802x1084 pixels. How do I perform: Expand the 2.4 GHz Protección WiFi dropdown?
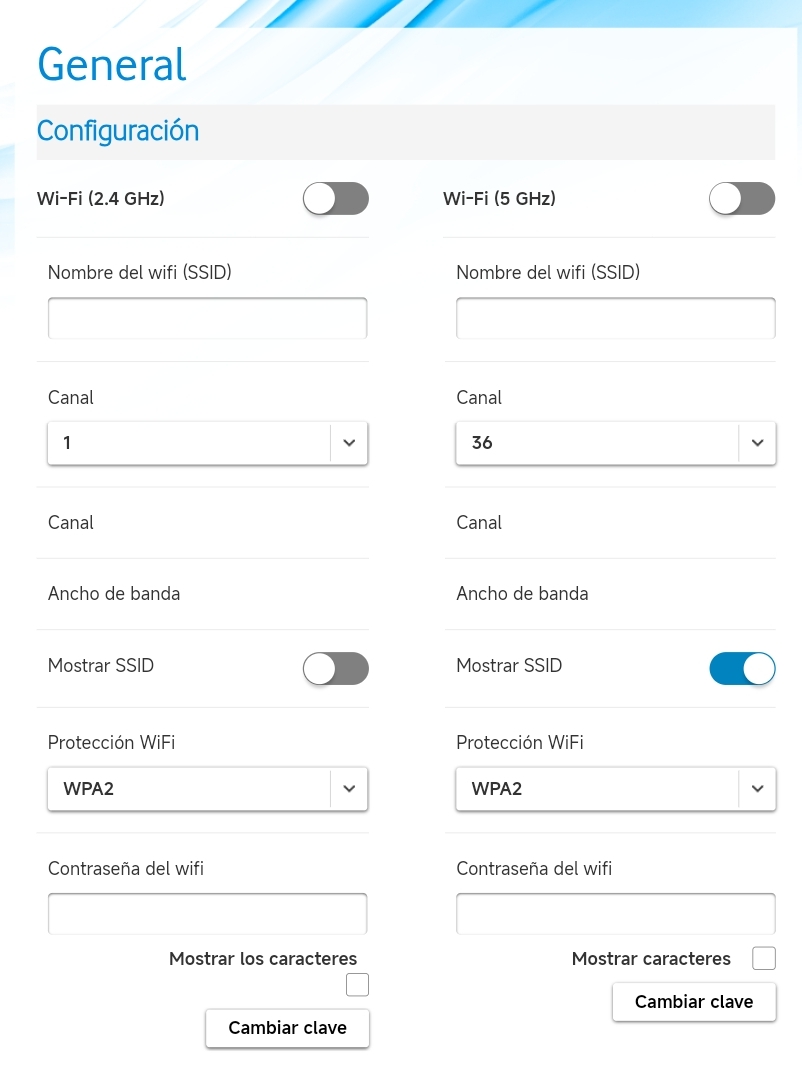pyautogui.click(x=190, y=788)
